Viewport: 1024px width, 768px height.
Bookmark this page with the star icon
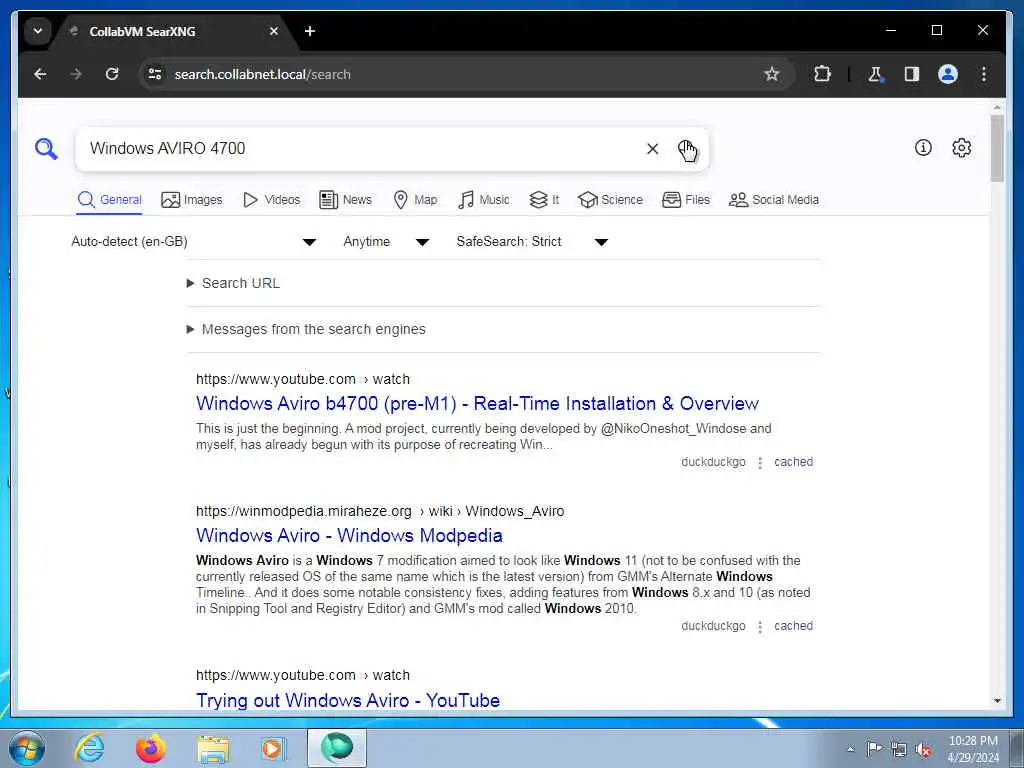(771, 74)
